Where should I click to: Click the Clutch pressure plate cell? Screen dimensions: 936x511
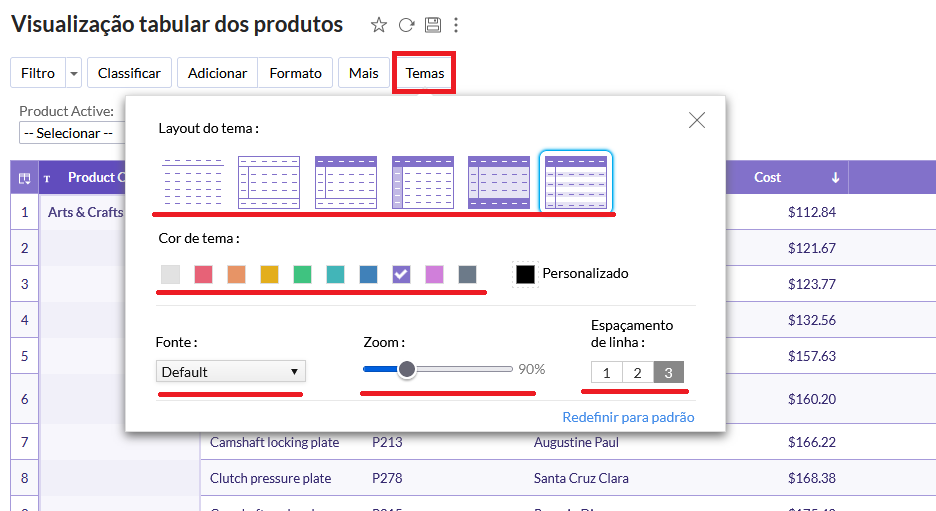pyautogui.click(x=270, y=478)
